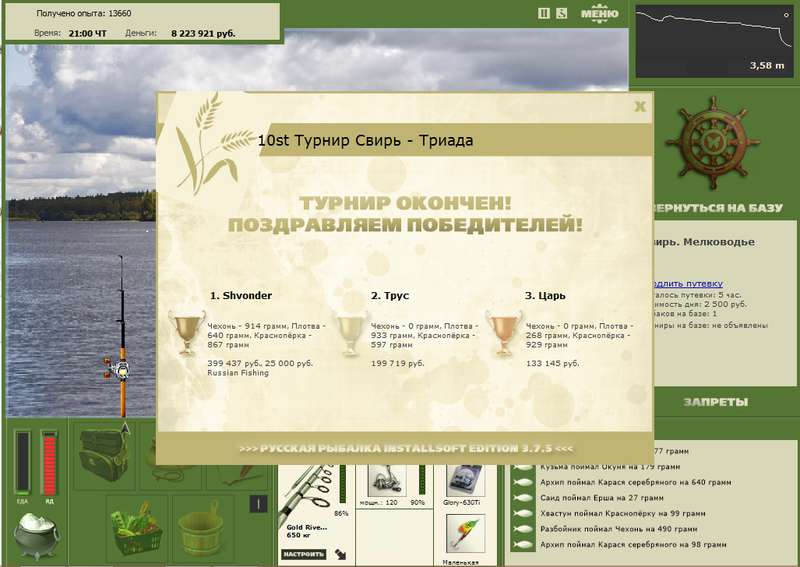Open the ЗАПРЕТЫ section
The width and height of the screenshot is (800, 567).
[716, 402]
